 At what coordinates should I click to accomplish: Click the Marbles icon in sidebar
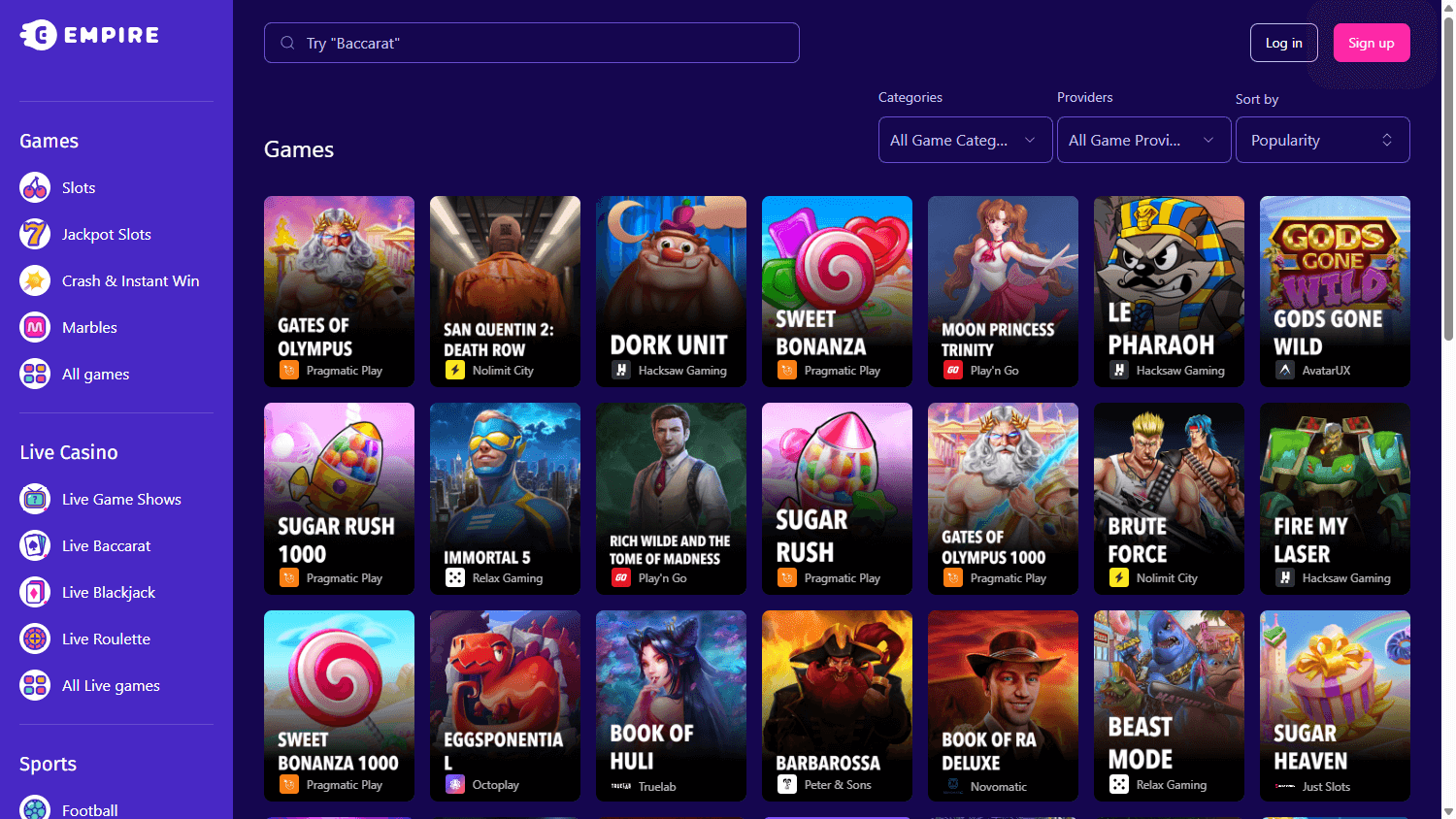tap(35, 327)
